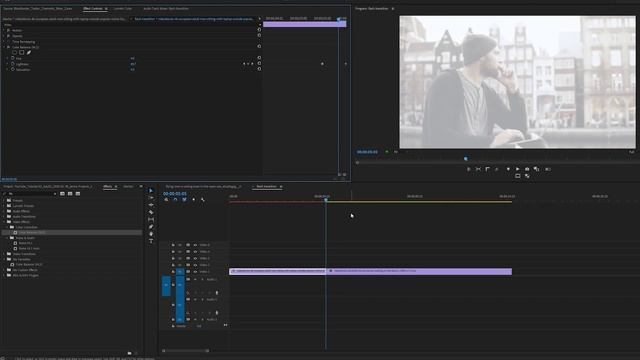Screen dimensions: 640x360
Task: Expand the Video Transitions folder
Action: [x=4, y=254]
